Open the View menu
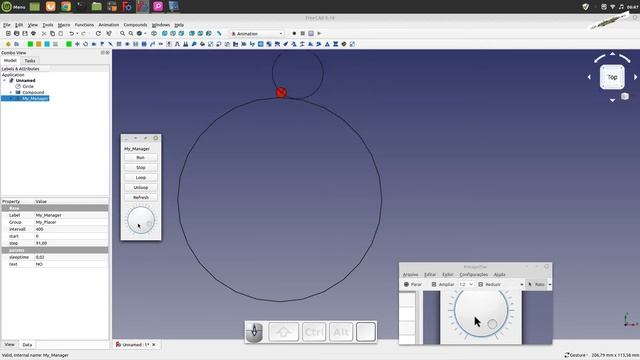 [x=33, y=25]
